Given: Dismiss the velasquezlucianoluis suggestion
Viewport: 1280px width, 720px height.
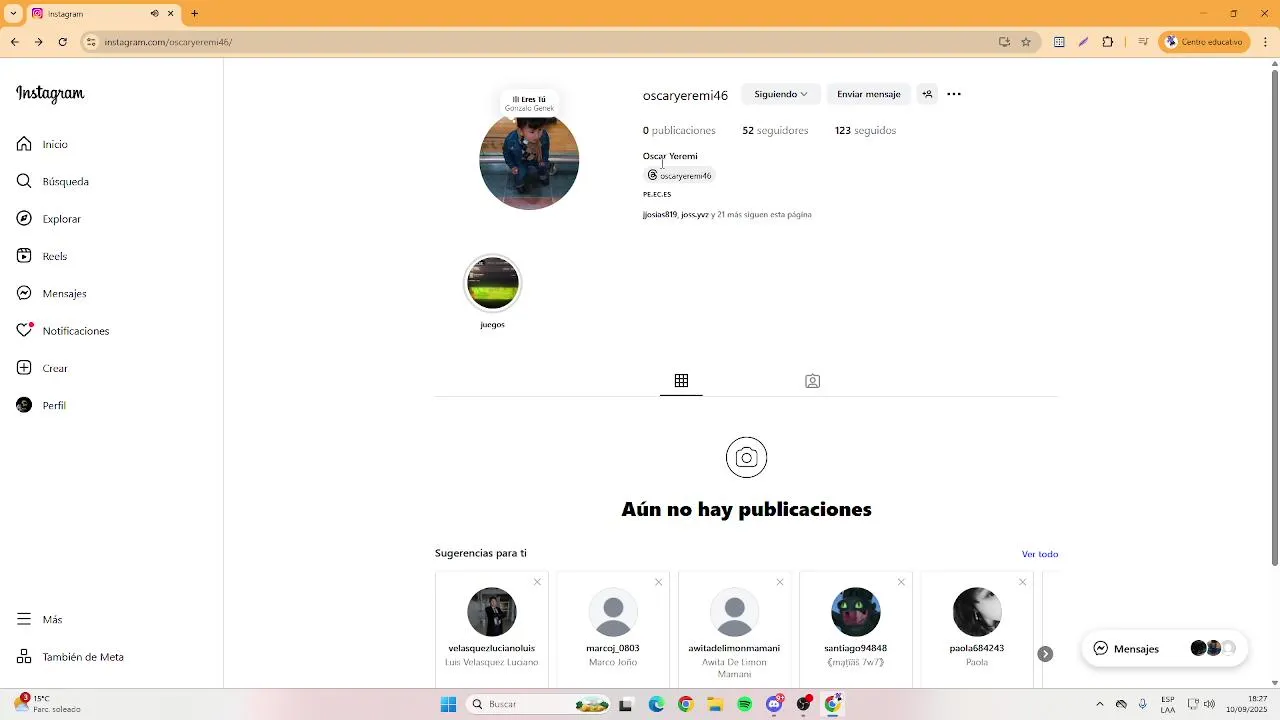Looking at the screenshot, I should point(537,582).
